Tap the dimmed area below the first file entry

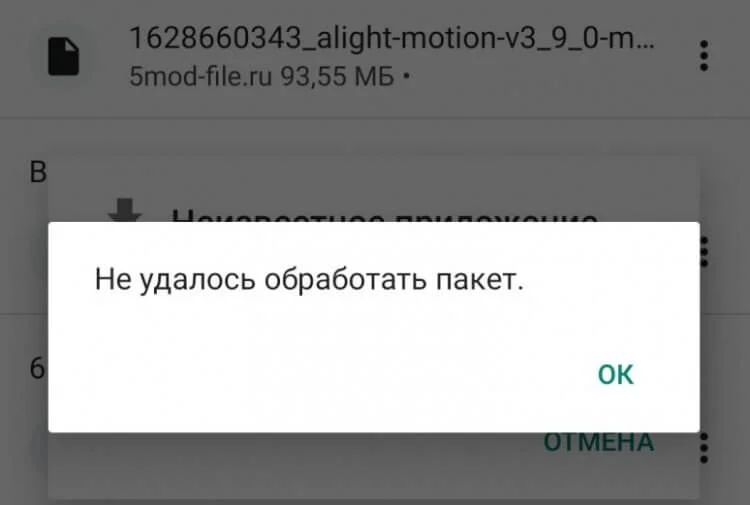(375, 136)
